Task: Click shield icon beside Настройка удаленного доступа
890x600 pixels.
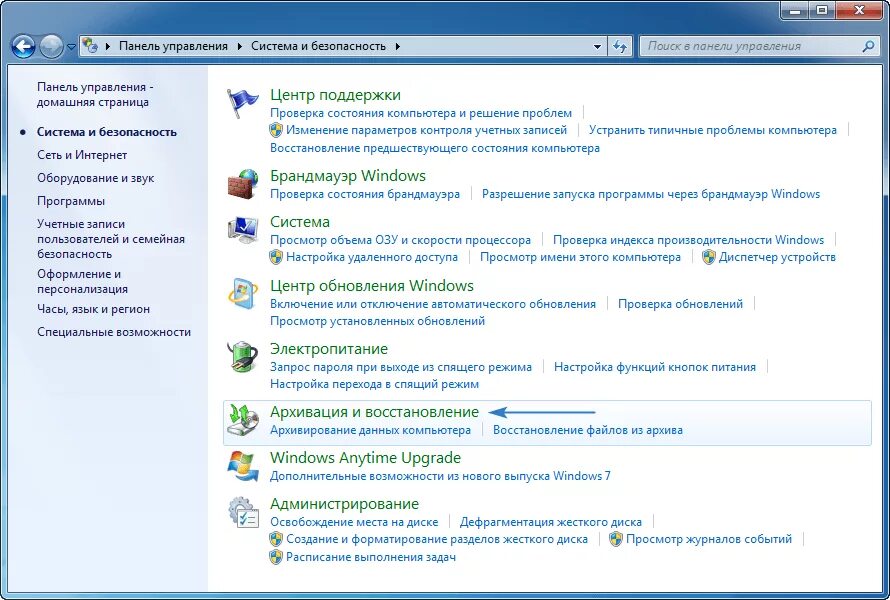Action: tap(276, 257)
